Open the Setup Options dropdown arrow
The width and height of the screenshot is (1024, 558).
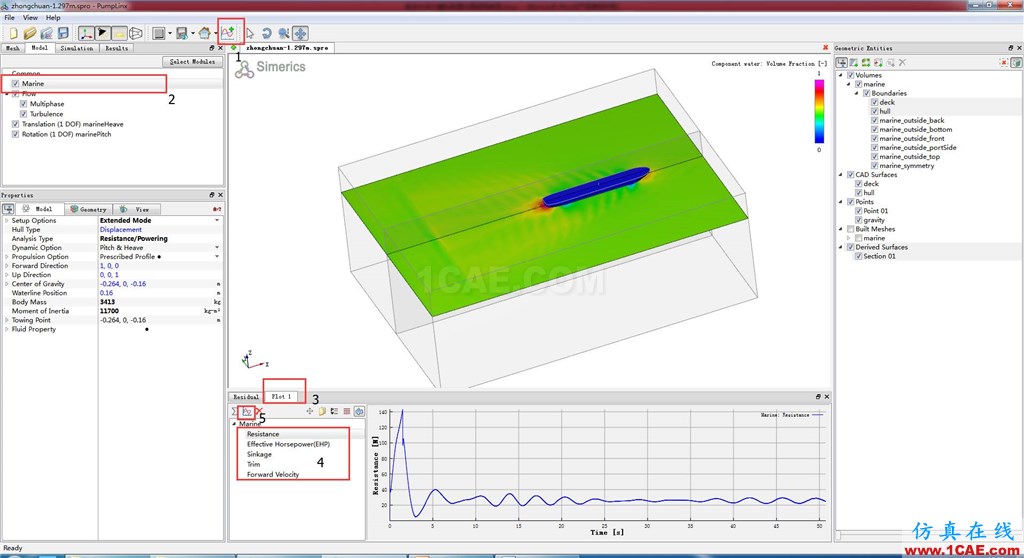click(217, 221)
